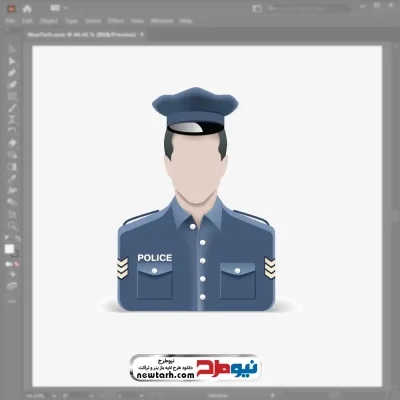This screenshot has width=400, height=400.
Task: Expand the arrow beside the workspace switcher
Action: pyautogui.click(x=66, y=8)
